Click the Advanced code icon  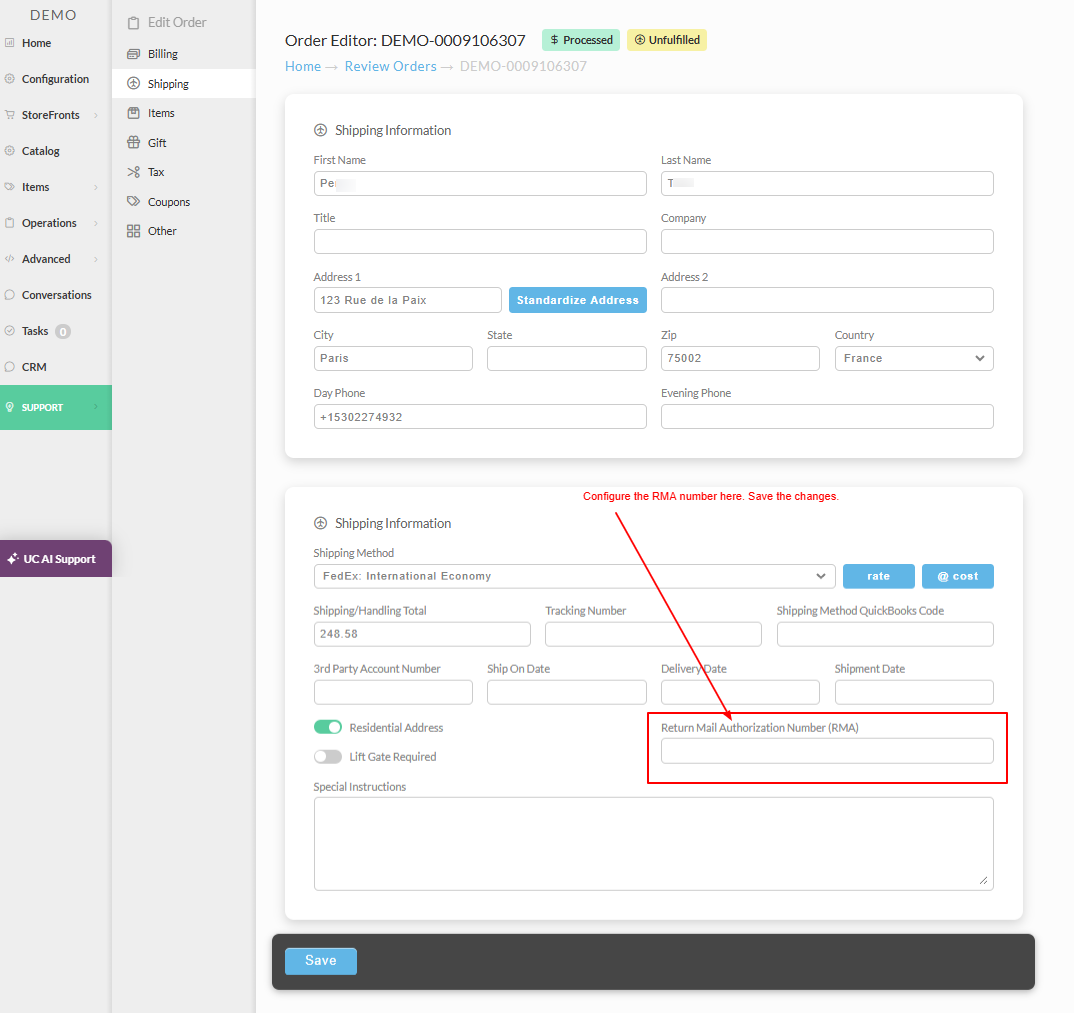click(10, 259)
